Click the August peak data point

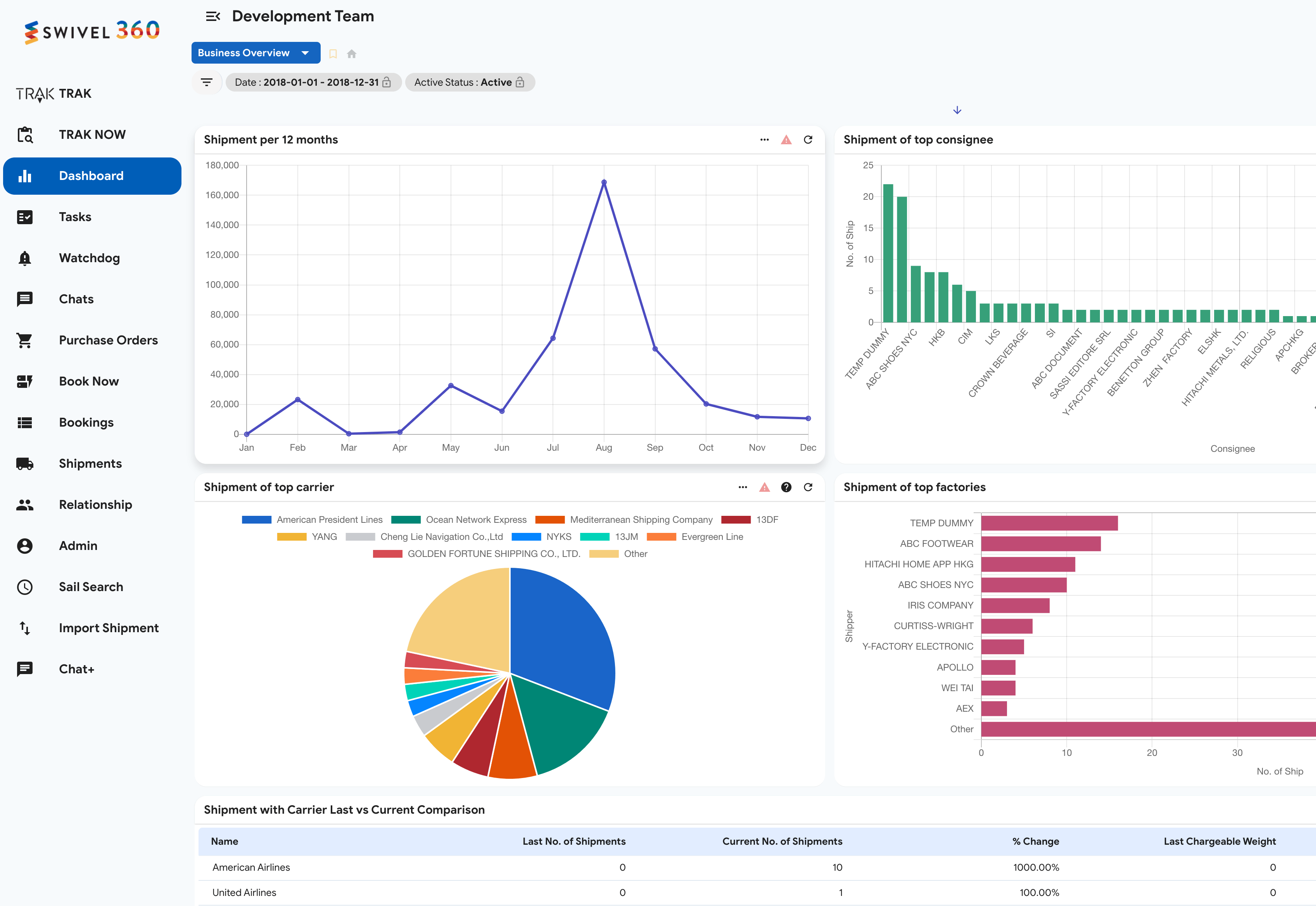click(604, 183)
